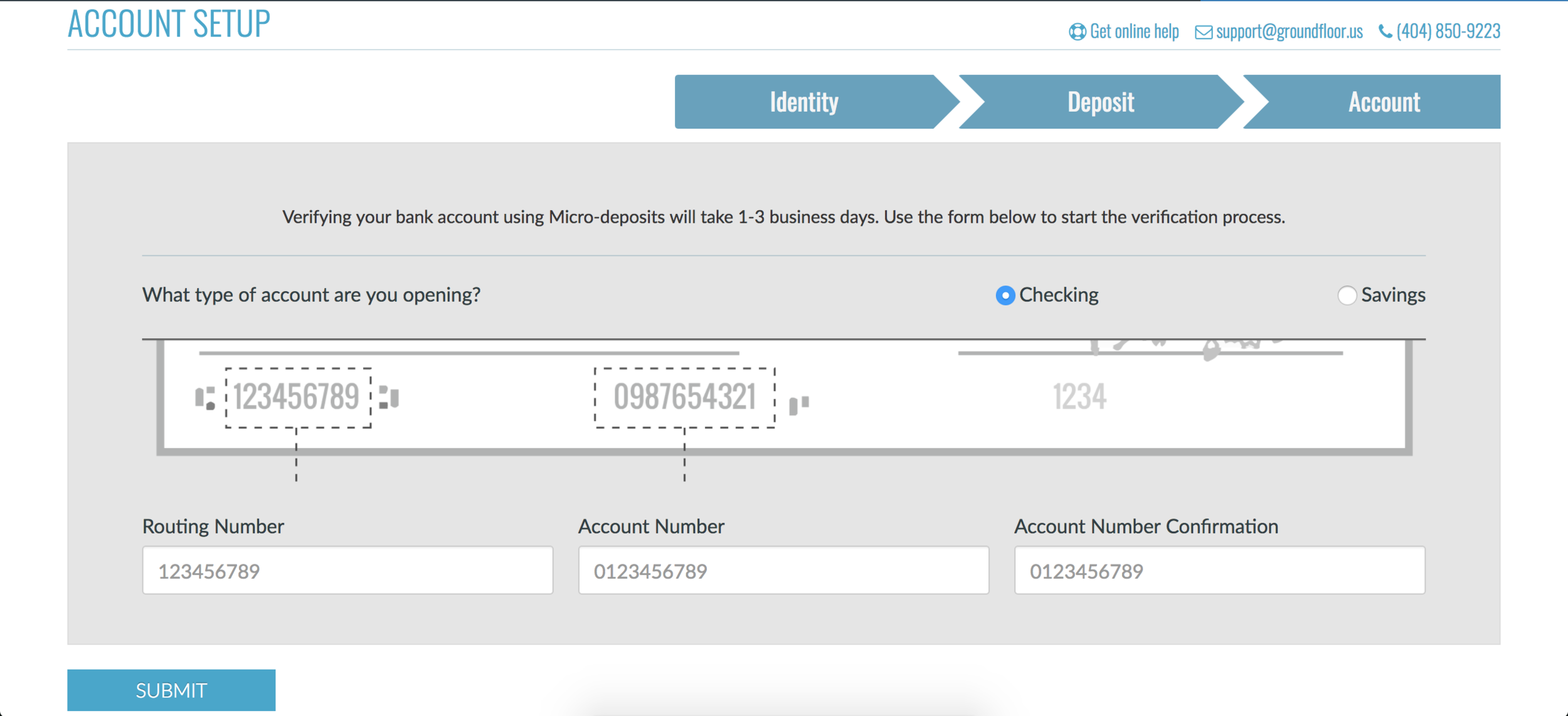Click the Routing Number label
This screenshot has width=1568, height=716.
click(x=213, y=526)
